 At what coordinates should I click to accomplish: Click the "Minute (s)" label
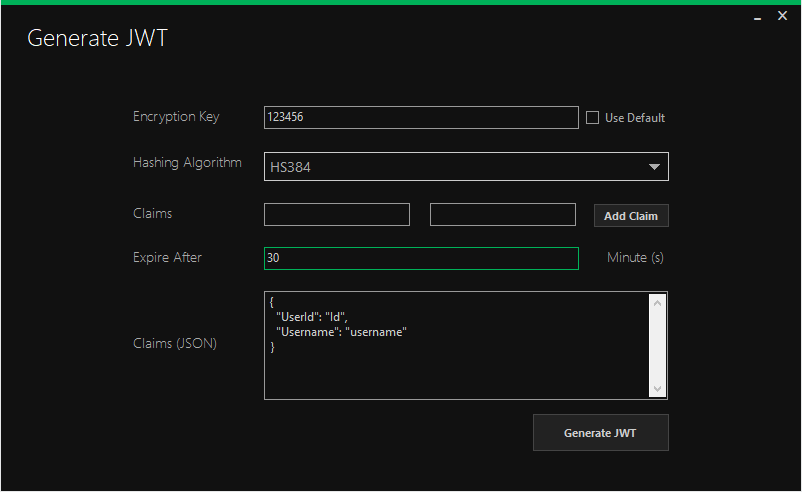(x=635, y=257)
